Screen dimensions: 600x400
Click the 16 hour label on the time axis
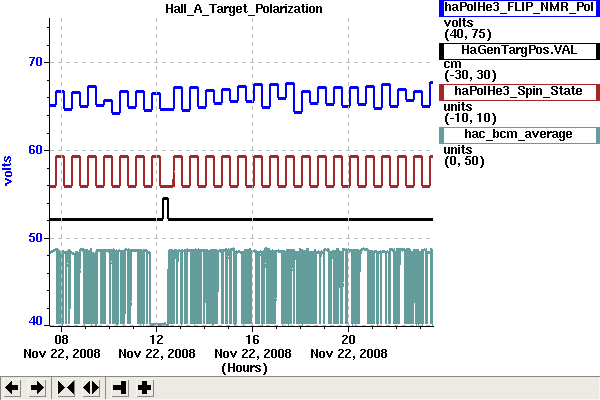pos(252,339)
